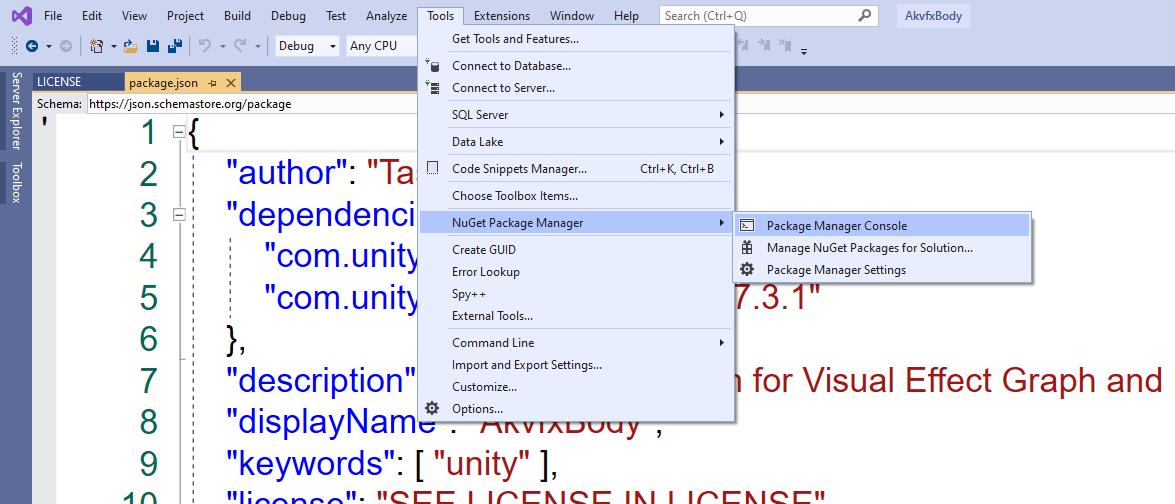Open Choose Toolbox Items

pyautogui.click(x=576, y=195)
